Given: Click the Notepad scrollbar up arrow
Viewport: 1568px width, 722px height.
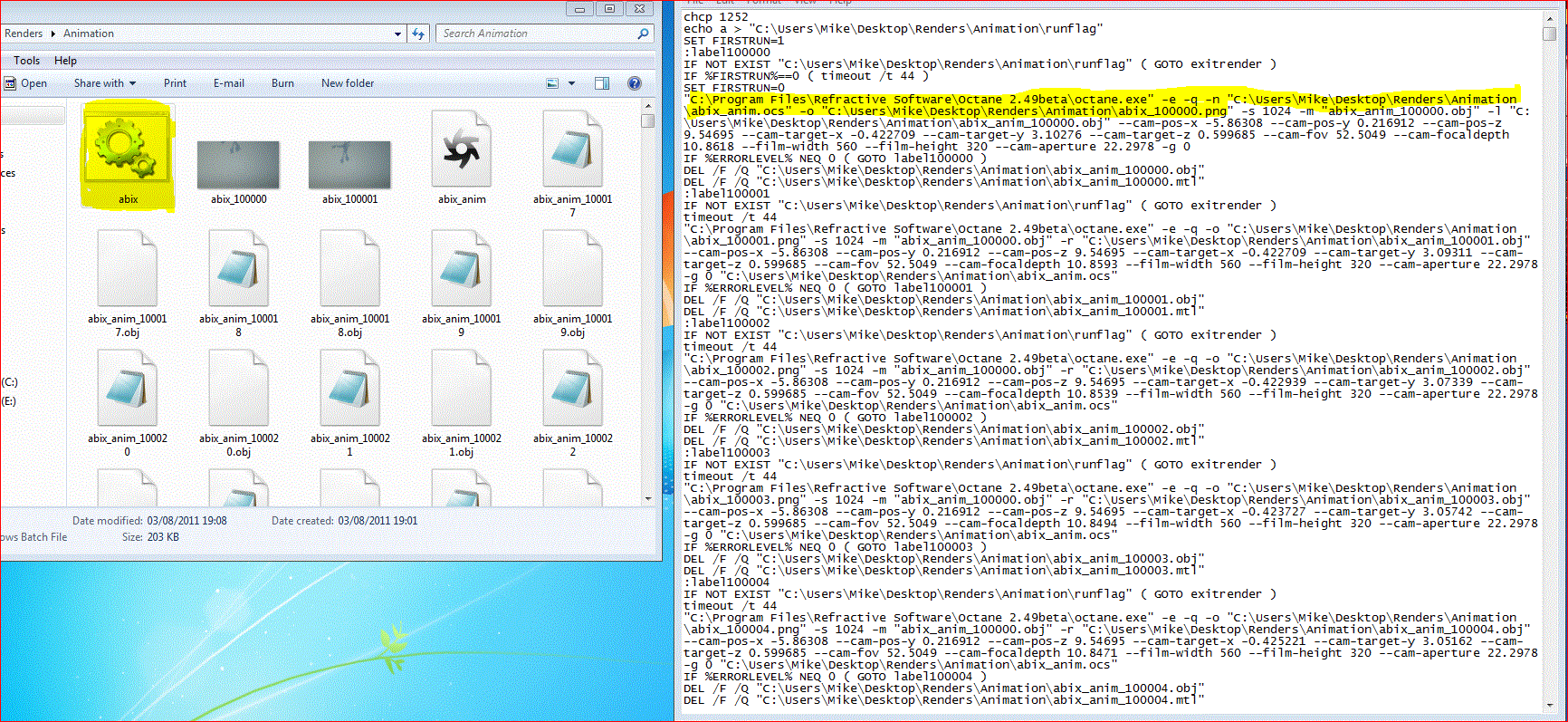Looking at the screenshot, I should 1549,17.
